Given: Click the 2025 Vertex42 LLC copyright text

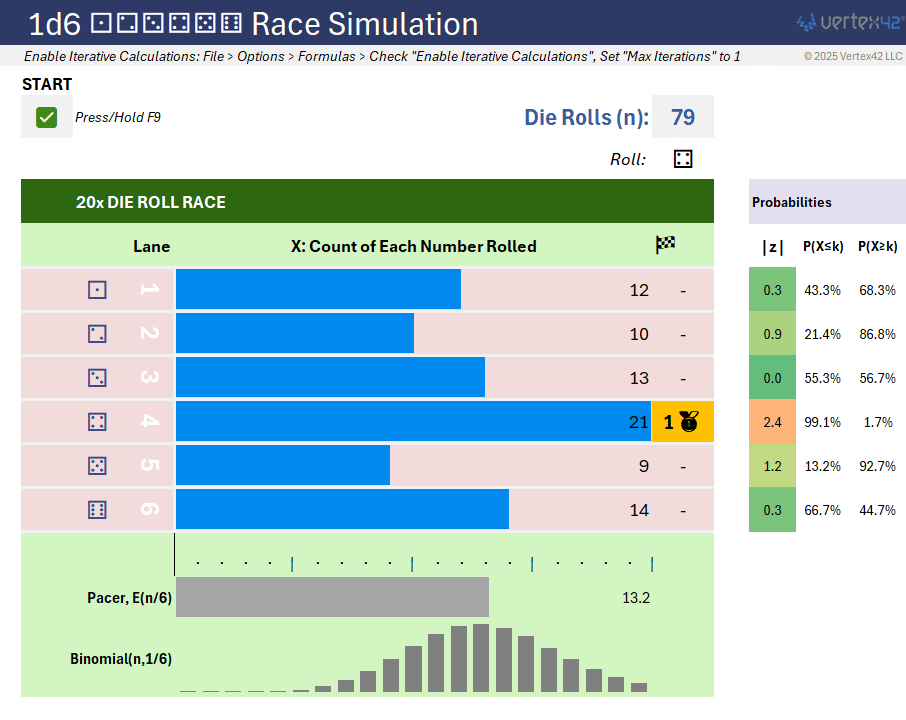Looking at the screenshot, I should (852, 56).
